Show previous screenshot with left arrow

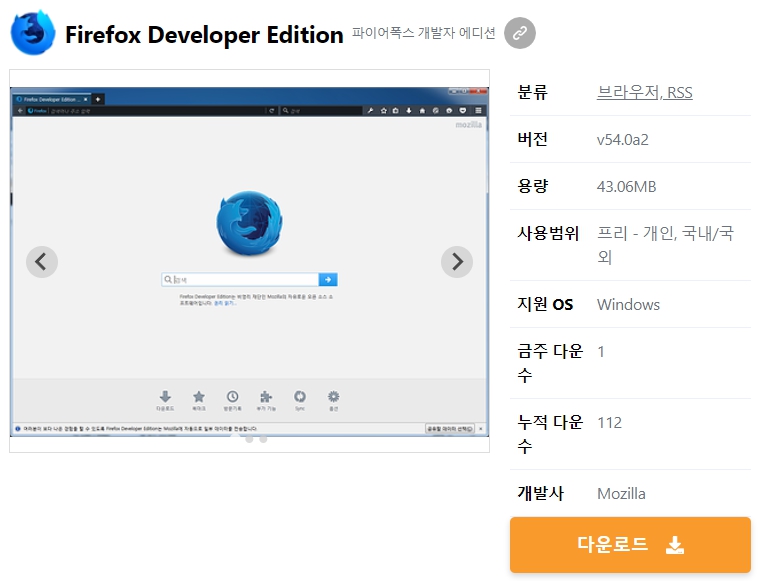42,262
